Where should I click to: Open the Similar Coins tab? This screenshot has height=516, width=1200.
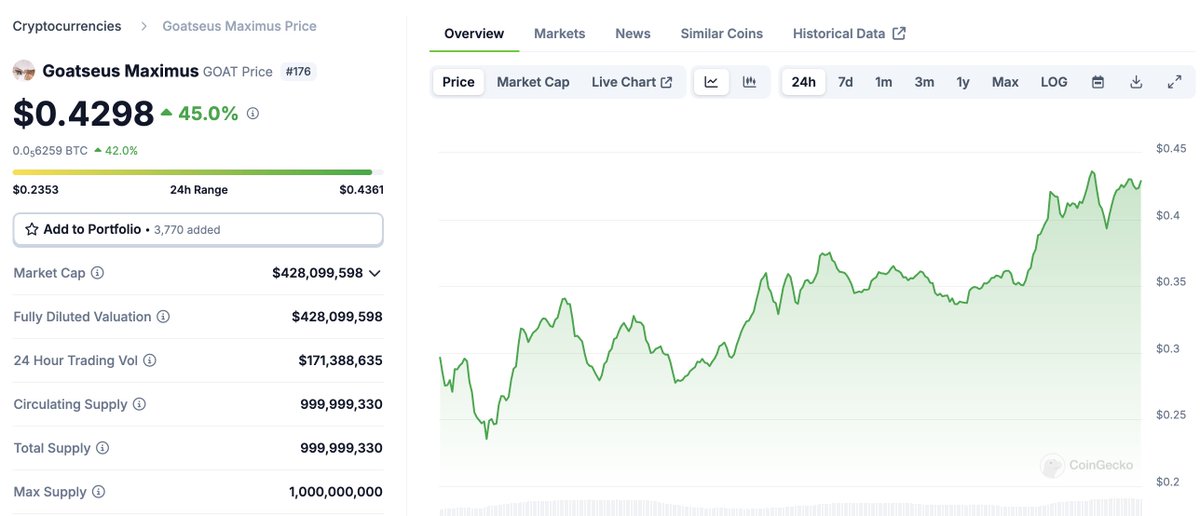722,34
